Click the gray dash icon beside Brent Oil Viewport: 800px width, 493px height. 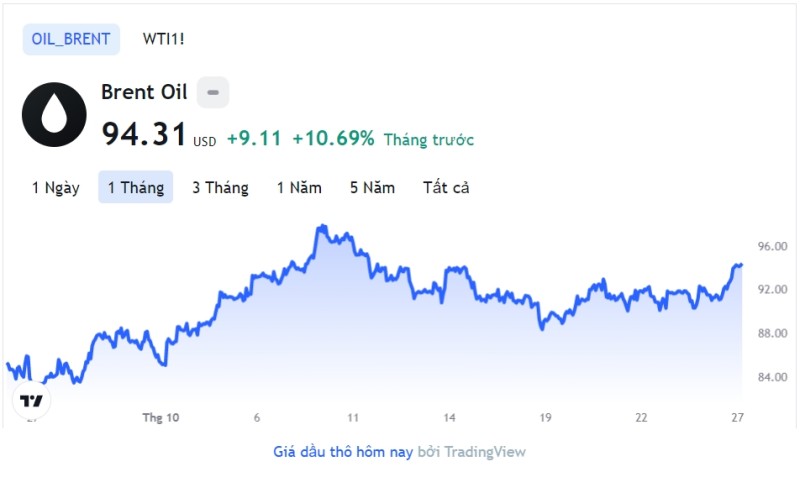tap(213, 92)
